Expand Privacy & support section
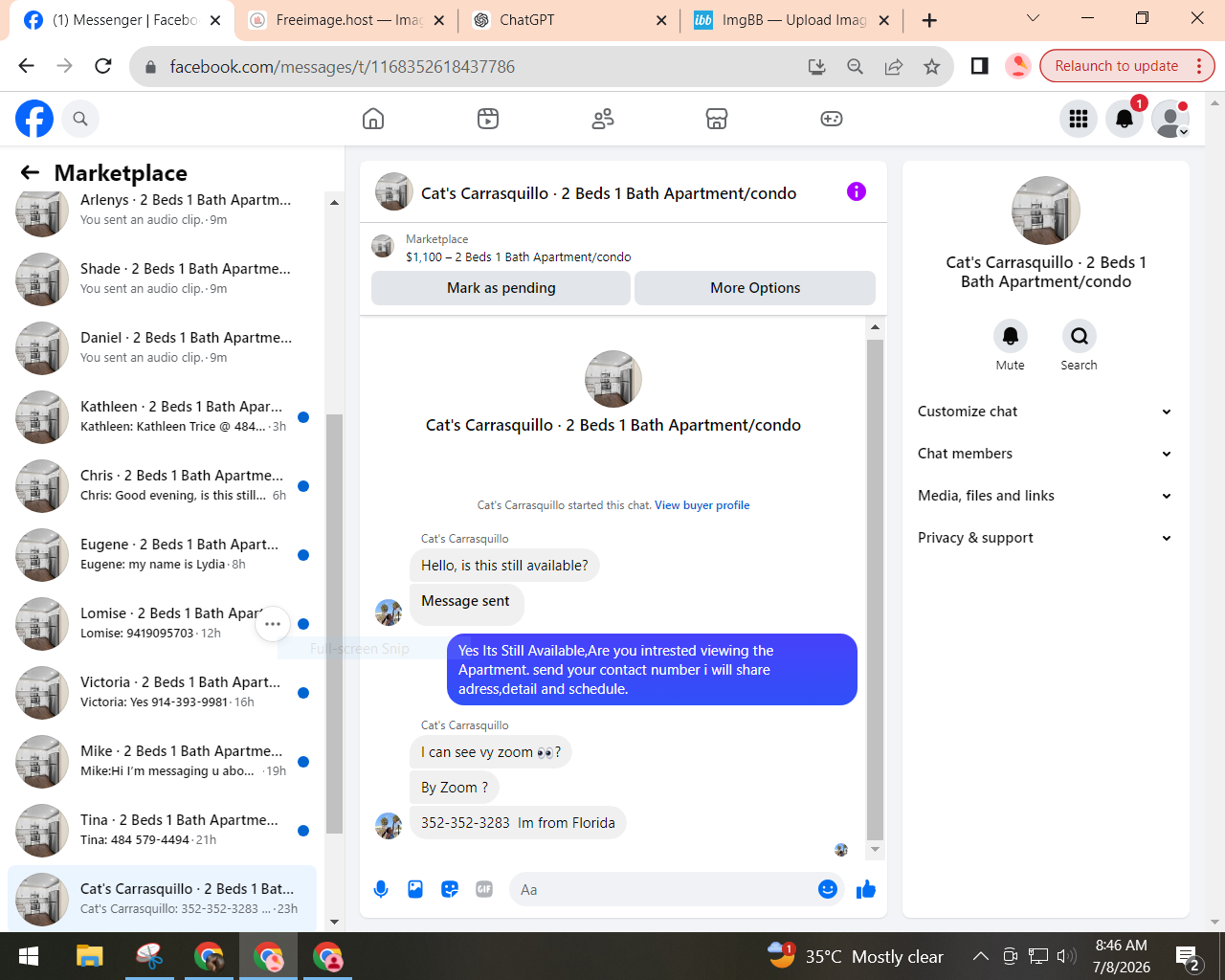Viewport: 1225px width, 980px height. (1045, 538)
